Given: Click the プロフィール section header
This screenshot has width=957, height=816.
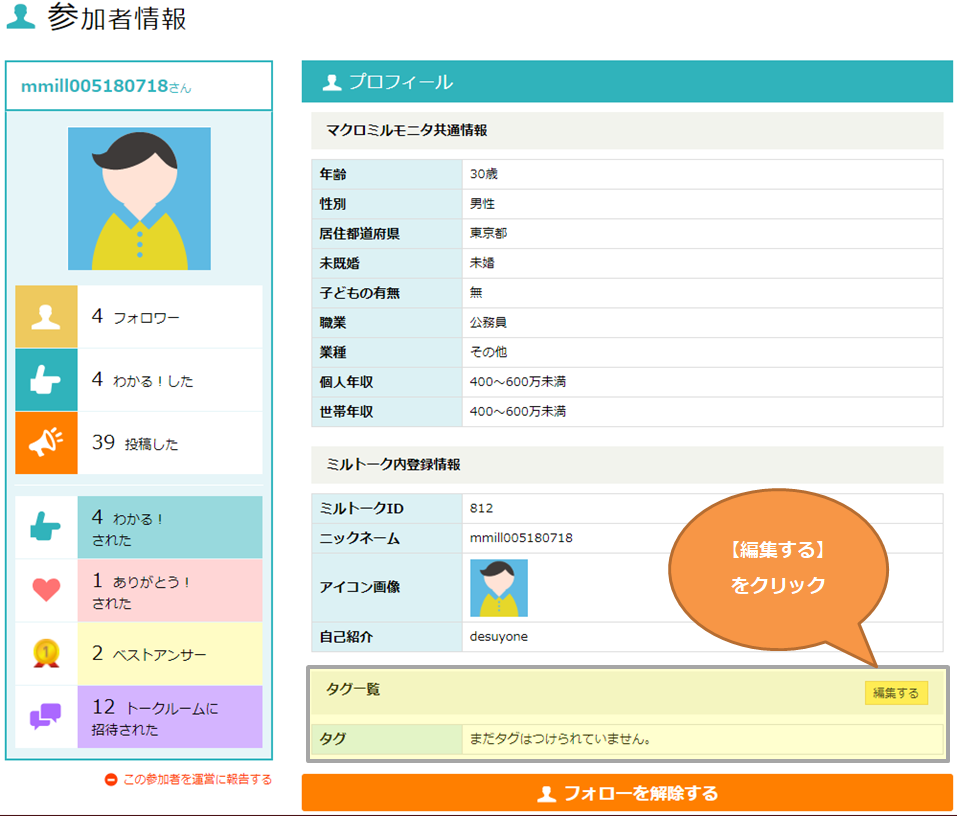Looking at the screenshot, I should click(400, 82).
